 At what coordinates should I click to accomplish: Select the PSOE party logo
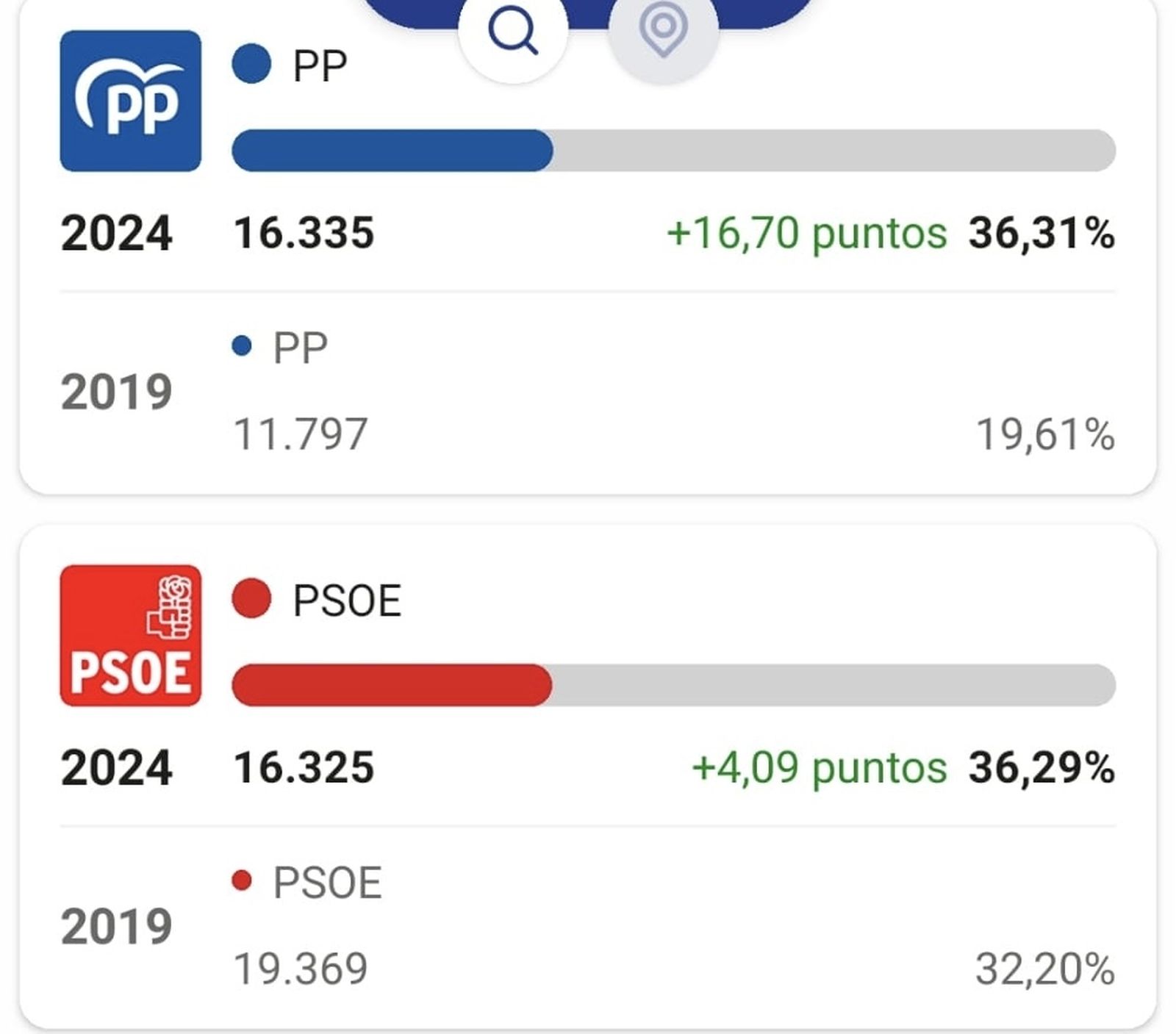(x=131, y=633)
